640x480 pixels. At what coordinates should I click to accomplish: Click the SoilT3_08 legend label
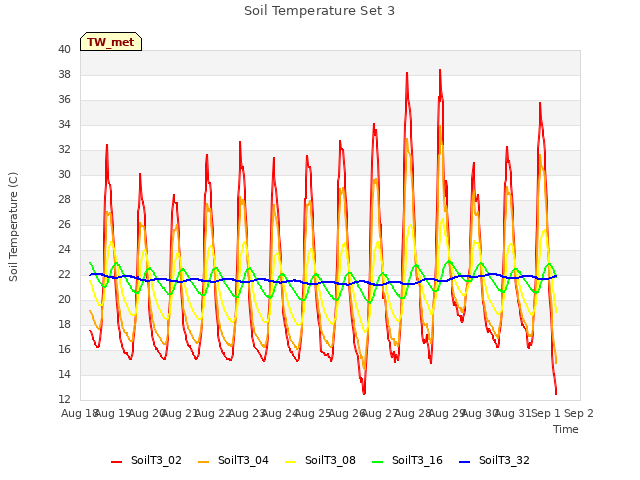330,460
